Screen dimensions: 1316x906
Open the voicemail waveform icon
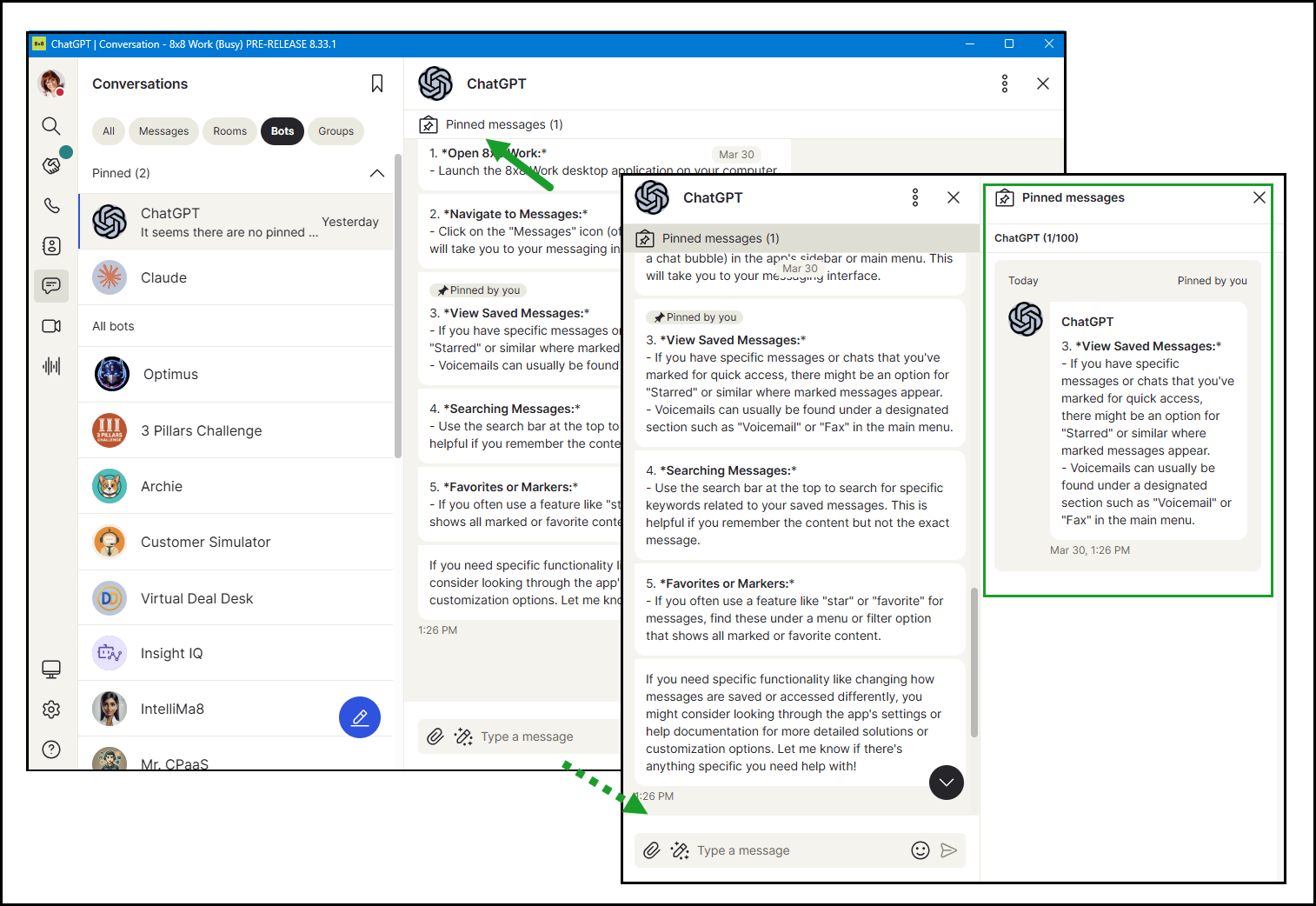[x=51, y=366]
